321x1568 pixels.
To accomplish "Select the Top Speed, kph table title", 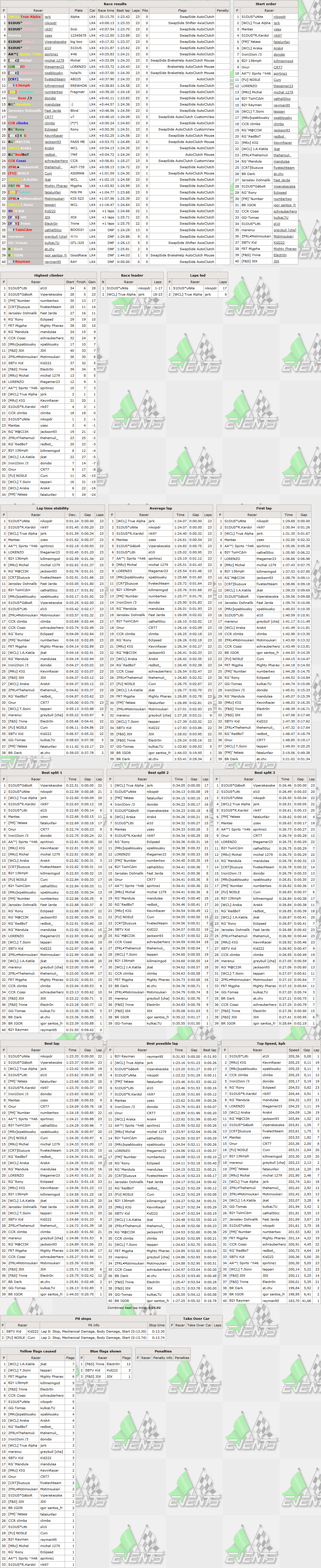I will pyautogui.click(x=272, y=1043).
